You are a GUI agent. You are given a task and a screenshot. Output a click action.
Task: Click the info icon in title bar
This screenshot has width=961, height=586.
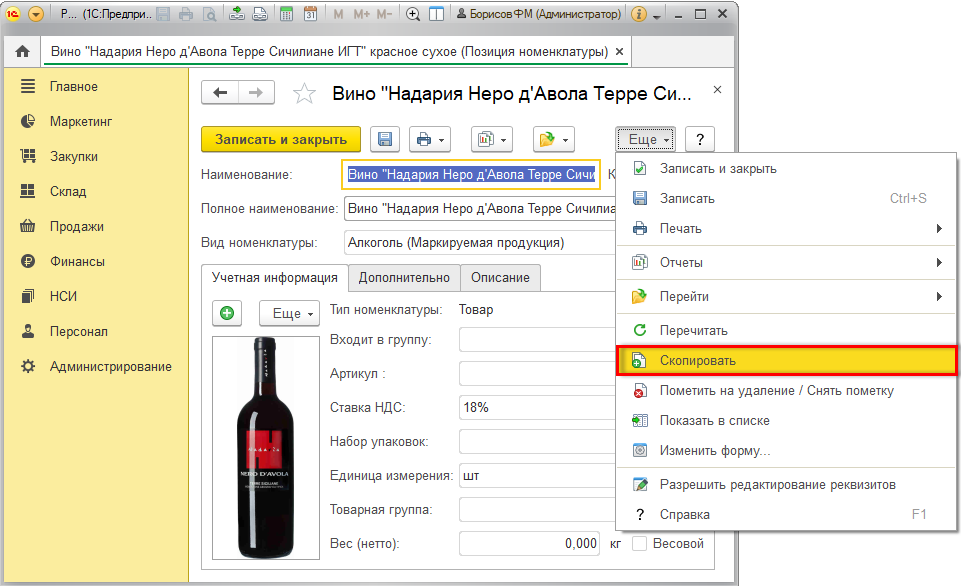639,13
